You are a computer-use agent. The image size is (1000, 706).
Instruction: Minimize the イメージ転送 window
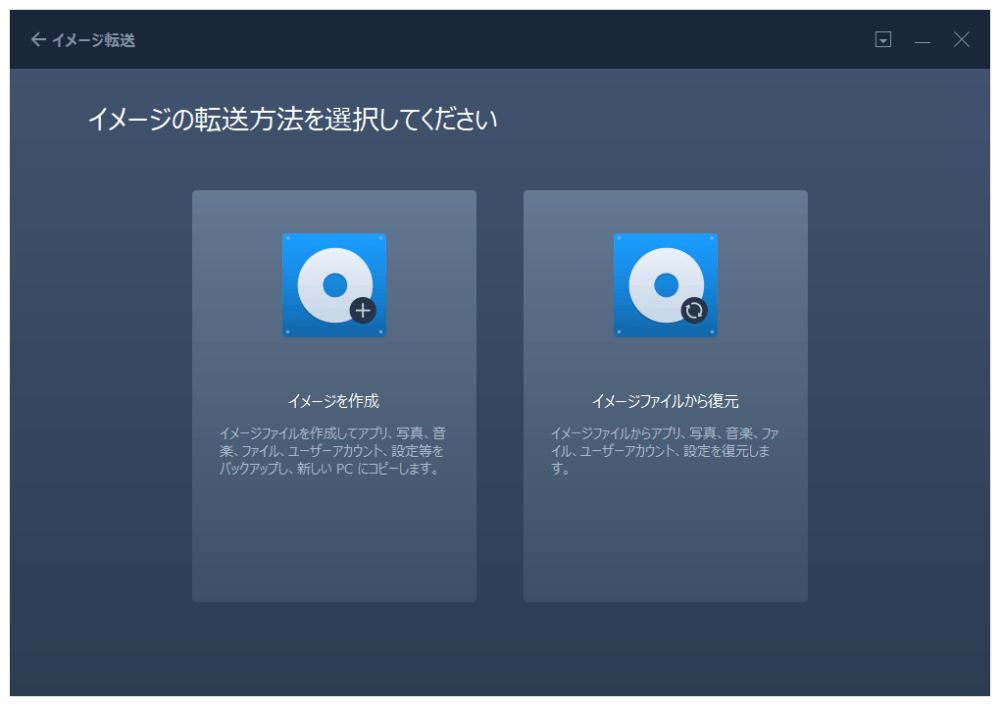(x=922, y=40)
